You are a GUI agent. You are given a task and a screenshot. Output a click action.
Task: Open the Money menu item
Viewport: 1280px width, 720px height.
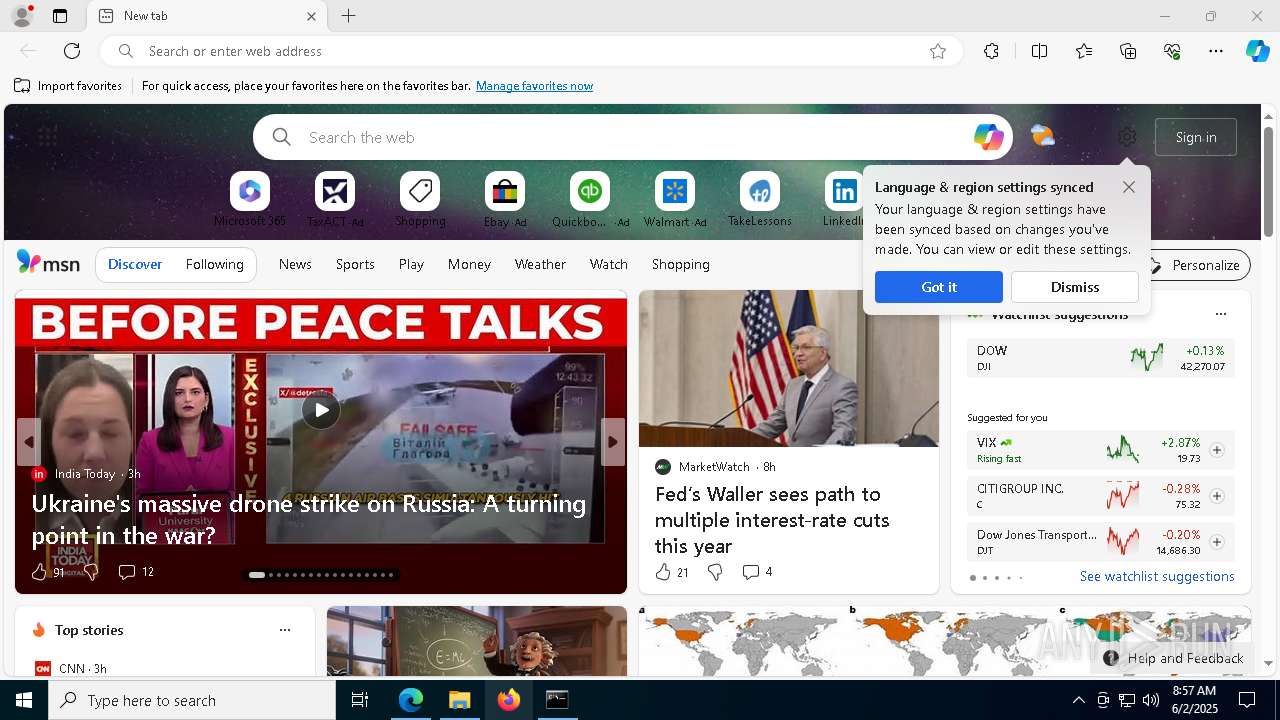pyautogui.click(x=469, y=264)
